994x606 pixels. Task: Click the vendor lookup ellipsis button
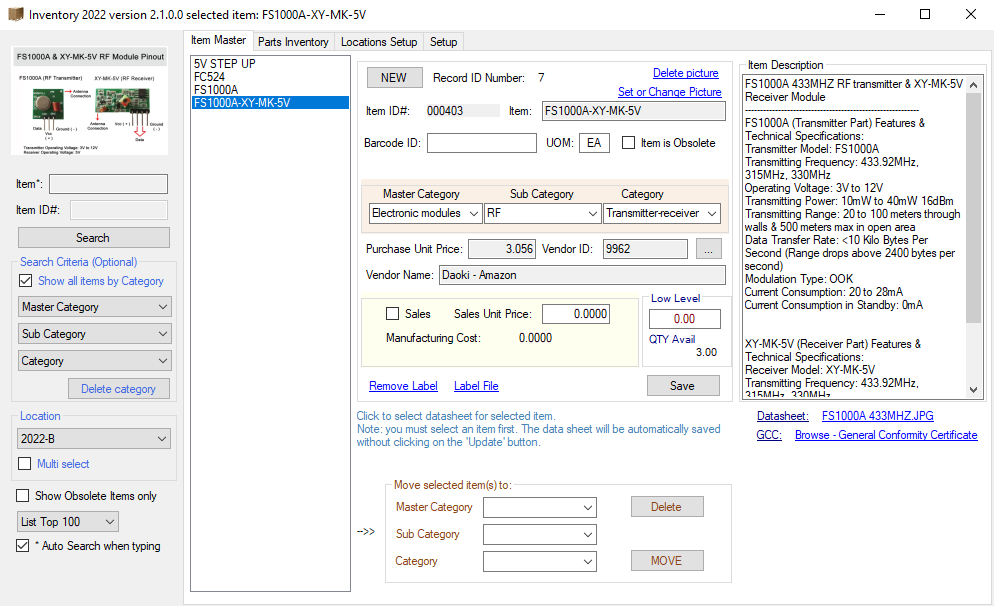[707, 249]
